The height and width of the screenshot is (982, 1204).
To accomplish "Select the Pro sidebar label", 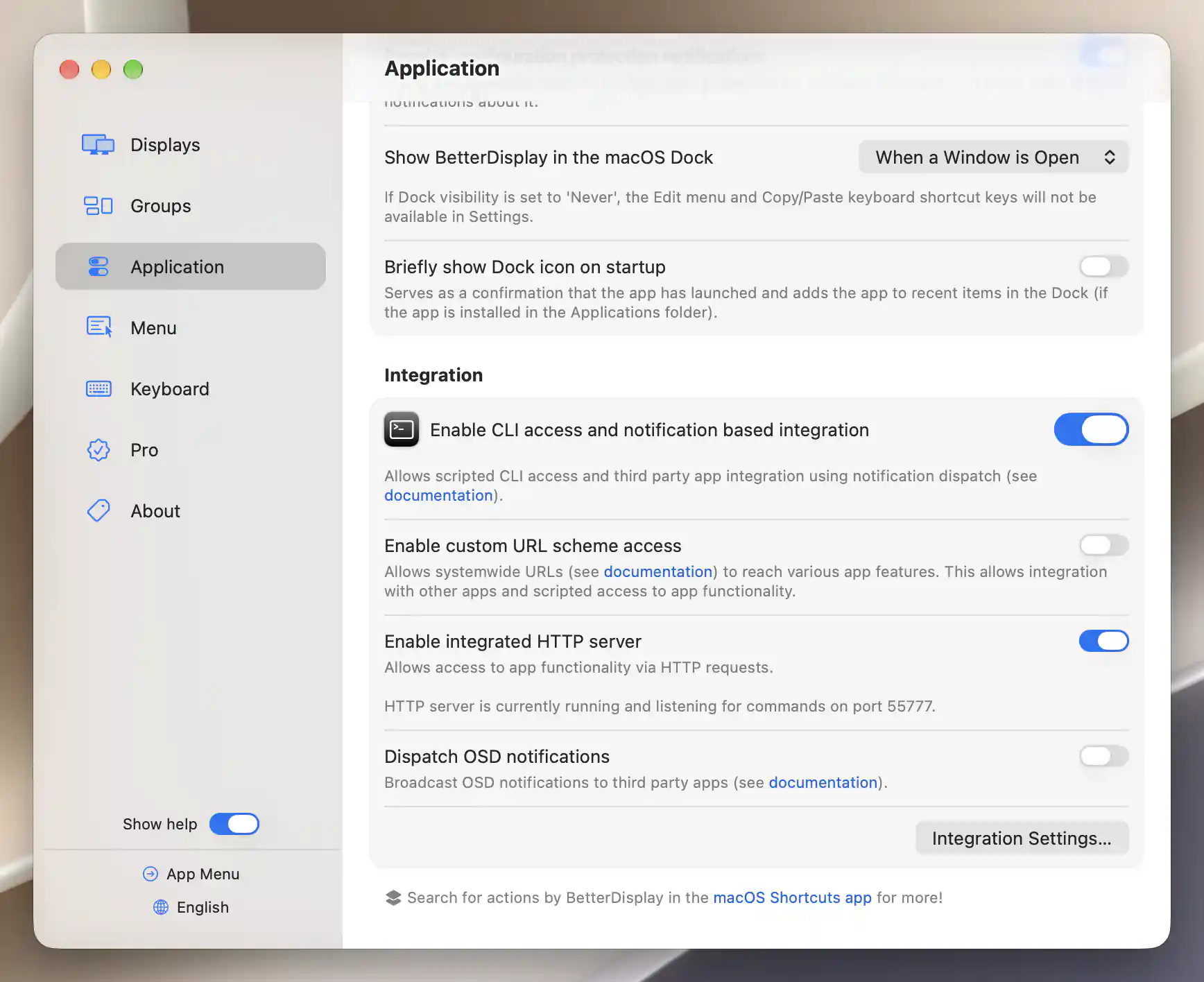I will (x=144, y=450).
